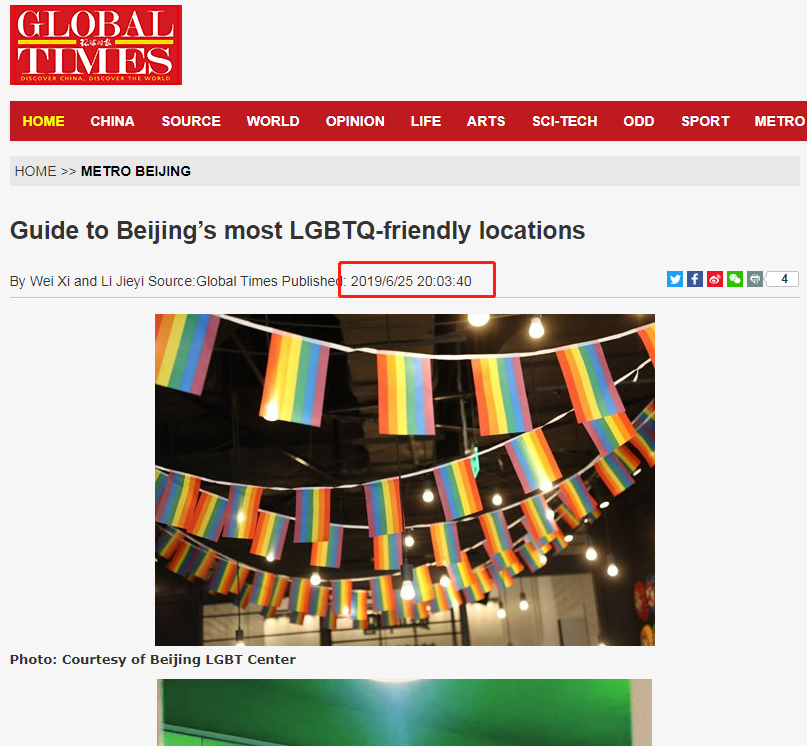807x746 pixels.
Task: Go to the SOURCE section
Action: (x=191, y=121)
